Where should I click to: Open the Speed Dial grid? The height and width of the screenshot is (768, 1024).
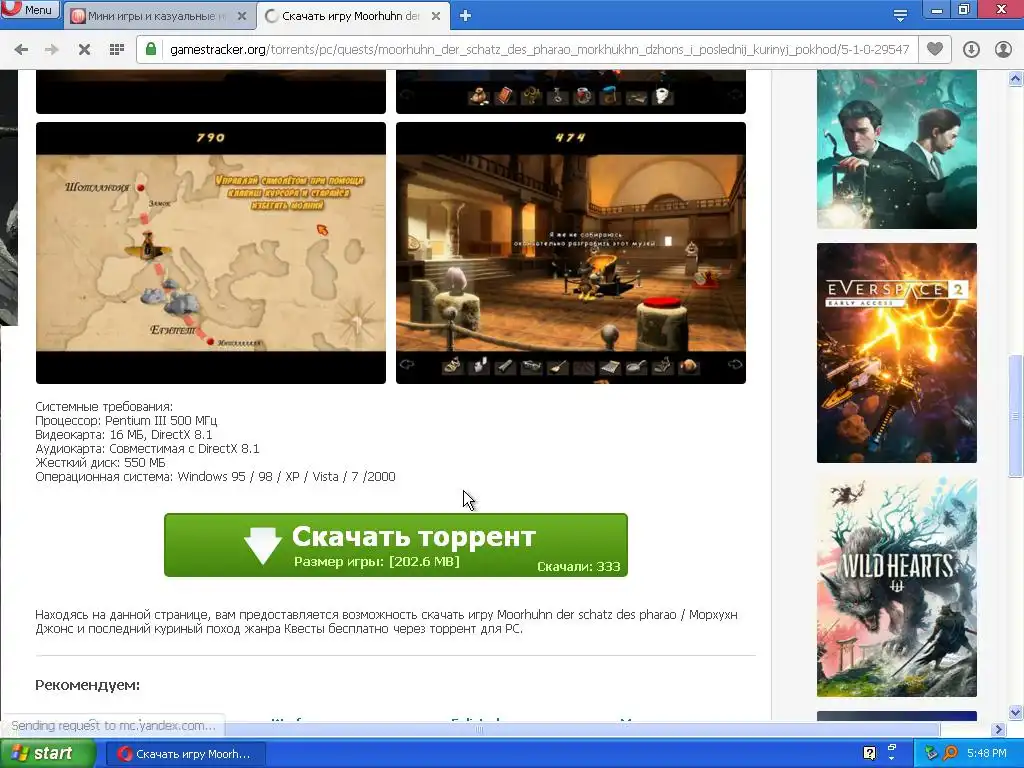click(x=117, y=50)
